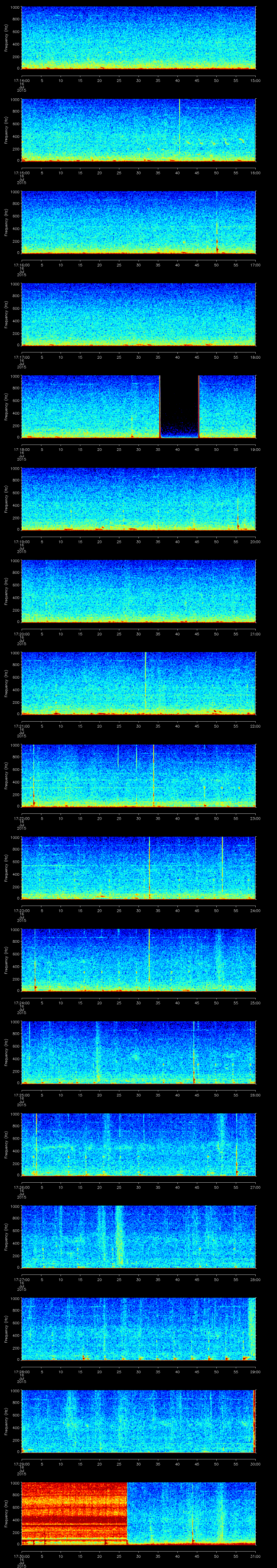277x1568 pixels.
Task: Click the 17:16:00 start time label
Action: tap(21, 265)
